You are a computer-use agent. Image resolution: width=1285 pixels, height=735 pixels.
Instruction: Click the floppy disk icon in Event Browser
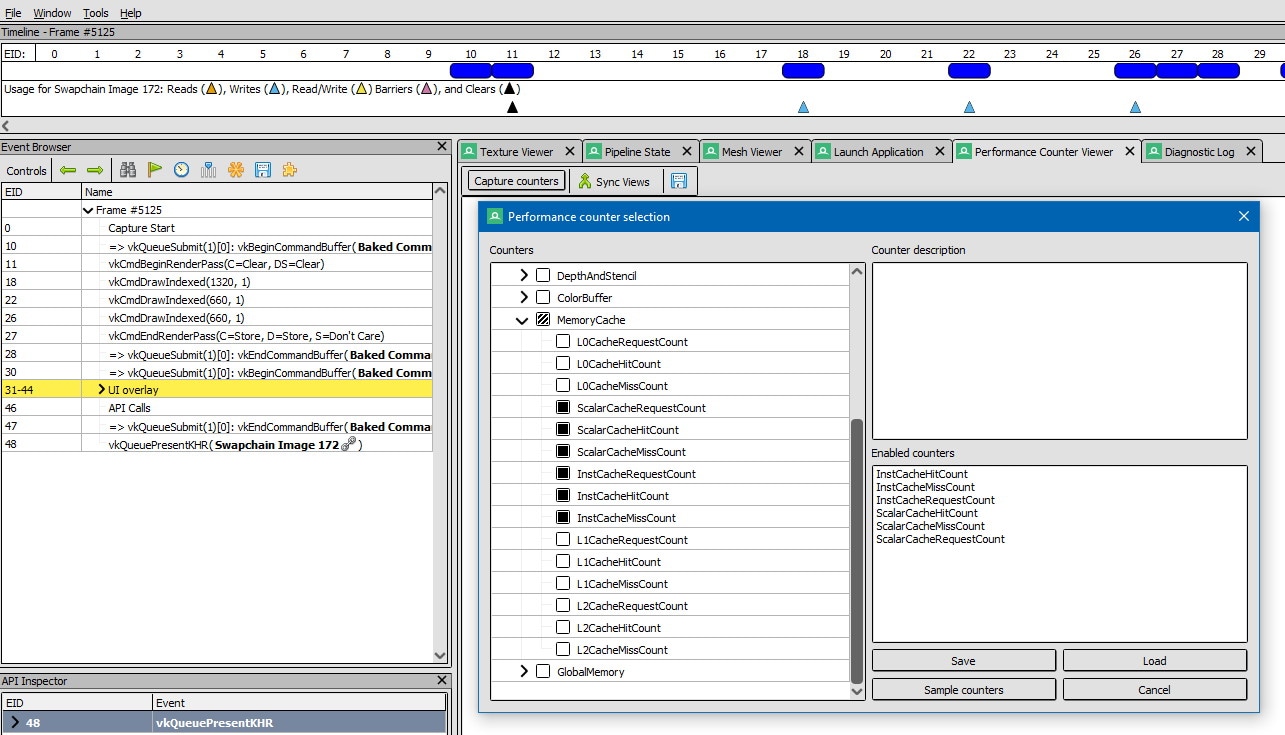point(263,170)
